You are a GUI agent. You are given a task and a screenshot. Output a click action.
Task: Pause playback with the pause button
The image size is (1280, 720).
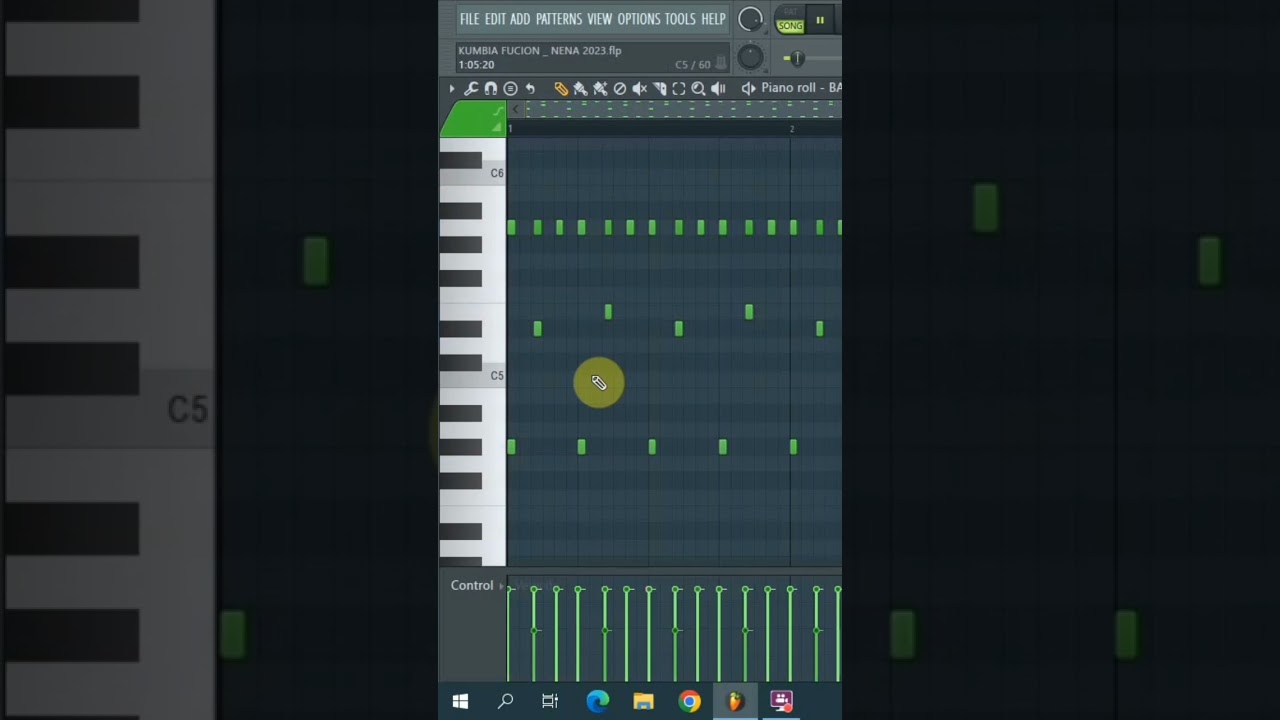pos(820,19)
